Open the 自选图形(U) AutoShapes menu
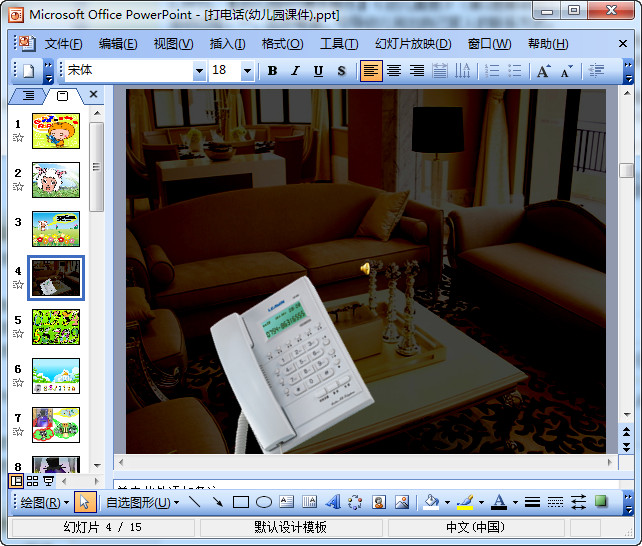Image resolution: width=642 pixels, height=546 pixels. point(142,502)
